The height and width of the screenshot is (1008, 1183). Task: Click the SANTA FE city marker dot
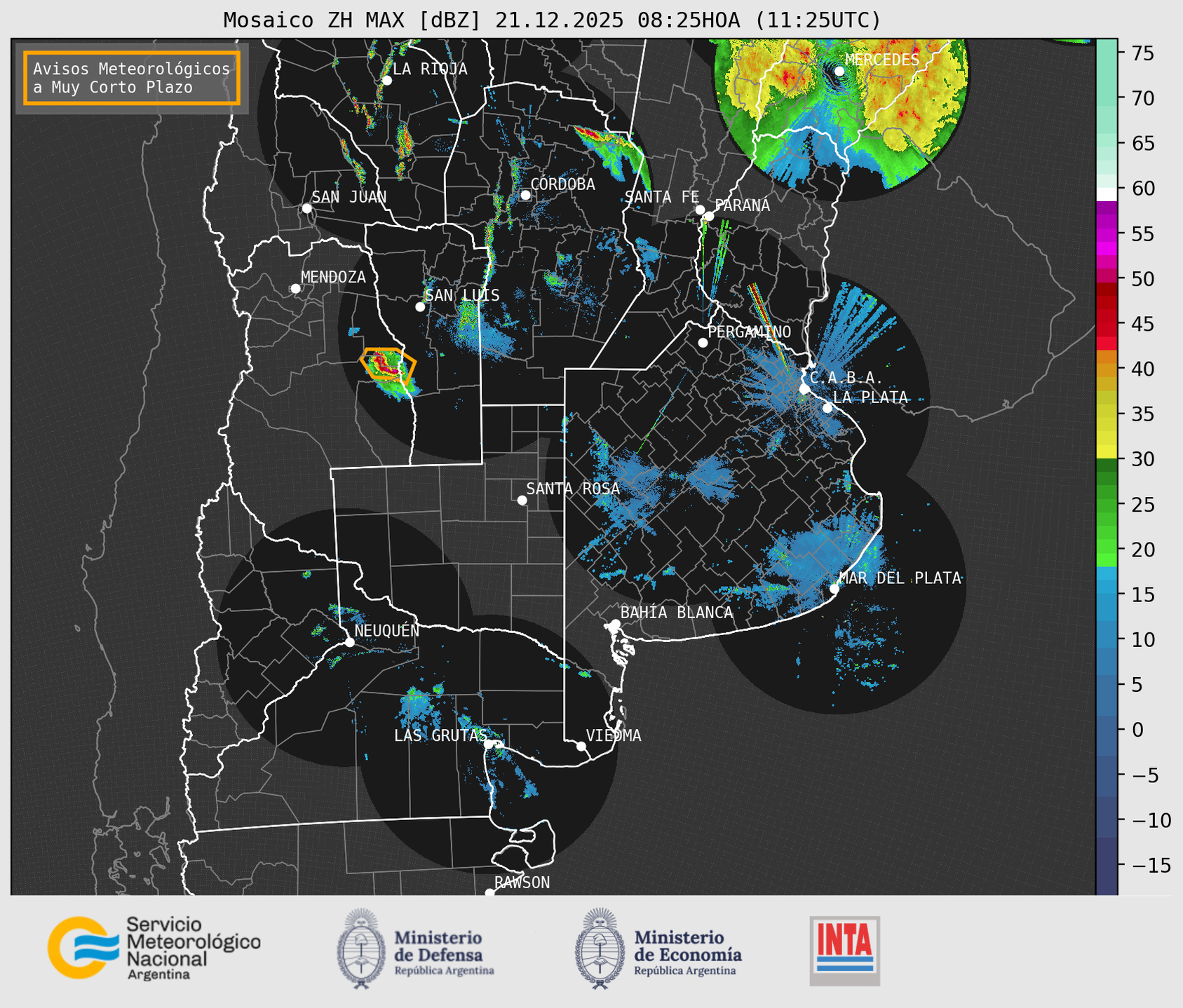pos(700,210)
